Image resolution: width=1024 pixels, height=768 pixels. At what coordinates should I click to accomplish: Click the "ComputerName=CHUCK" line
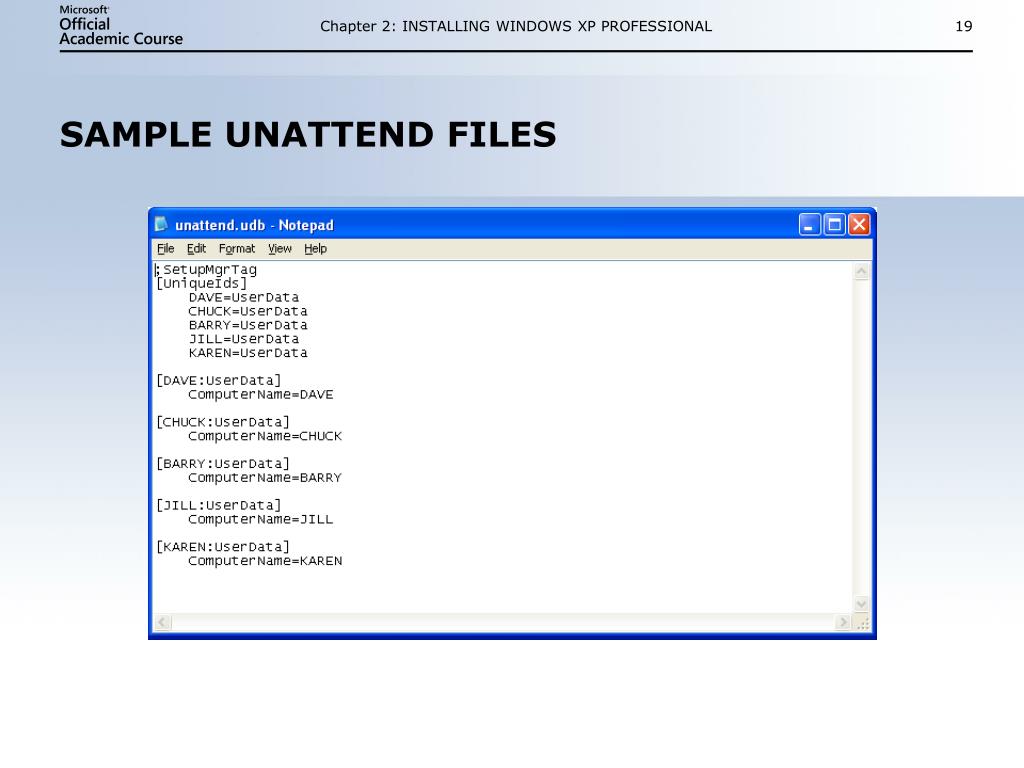tap(264, 436)
